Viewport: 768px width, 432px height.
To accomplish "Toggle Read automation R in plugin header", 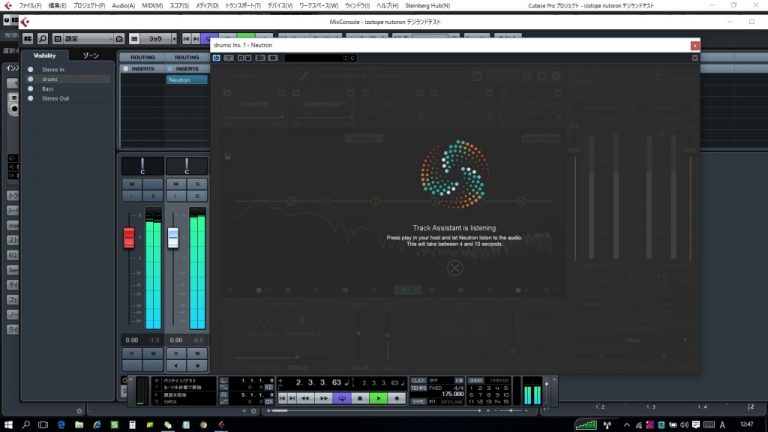I will coord(240,58).
